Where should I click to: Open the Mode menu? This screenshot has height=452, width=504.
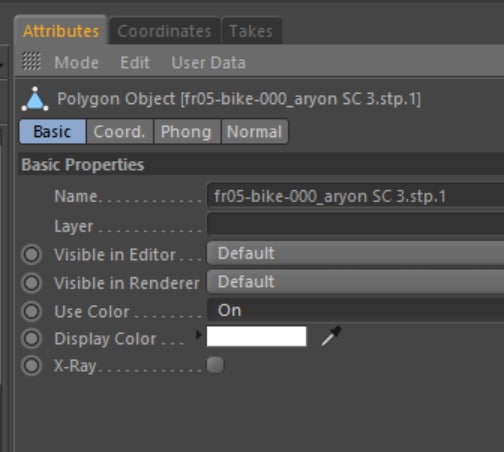point(77,62)
